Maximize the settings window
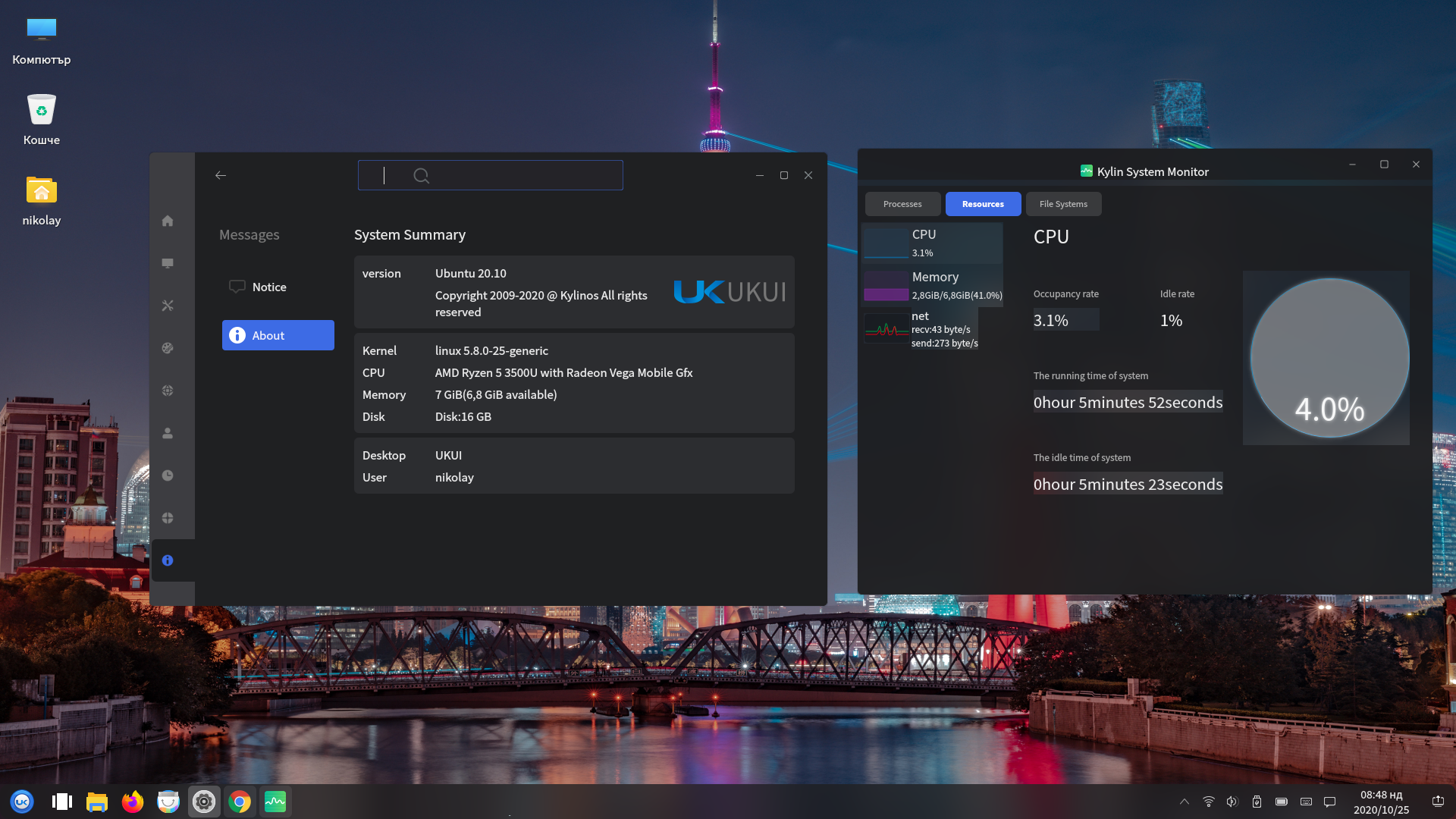 784,175
